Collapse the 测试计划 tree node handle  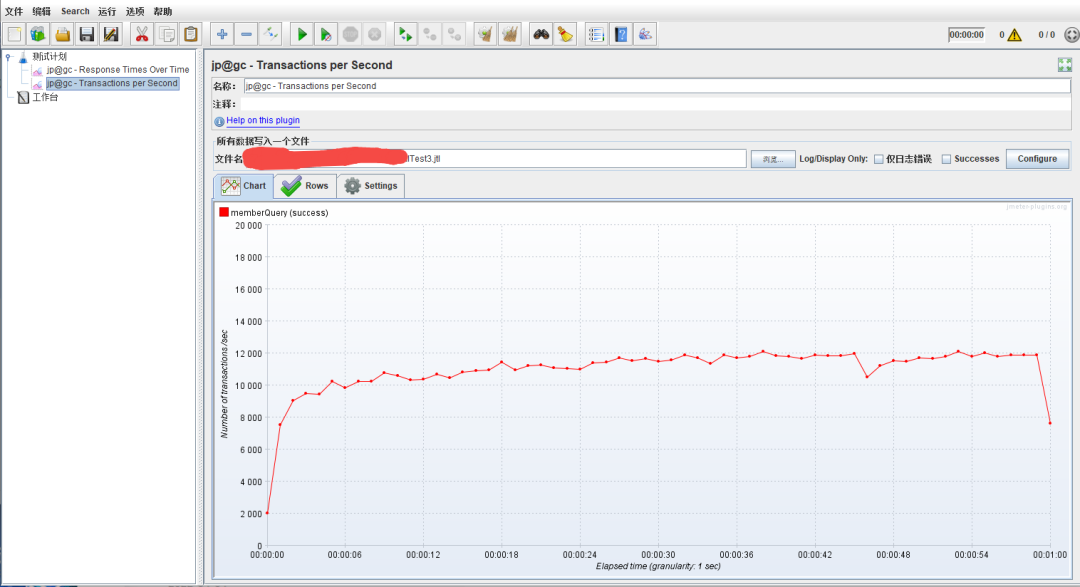tap(8, 56)
